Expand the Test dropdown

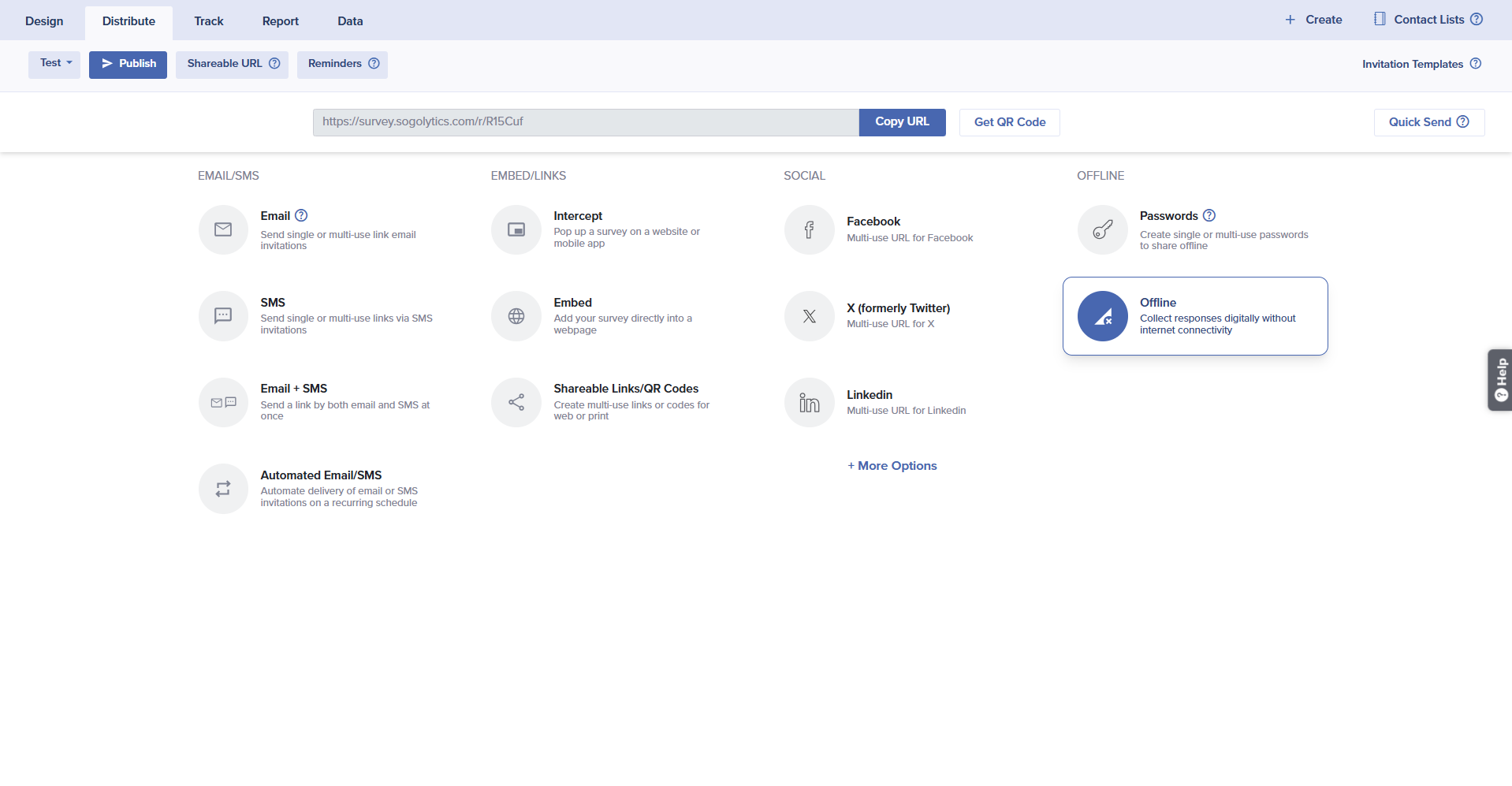pyautogui.click(x=54, y=64)
